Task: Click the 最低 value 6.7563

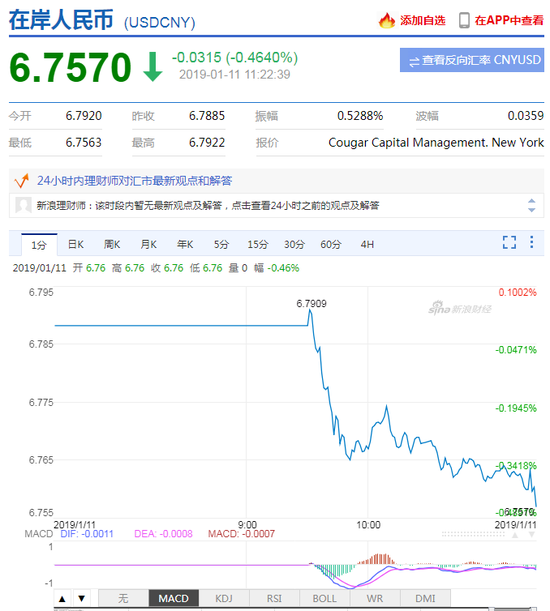Action: tap(83, 143)
